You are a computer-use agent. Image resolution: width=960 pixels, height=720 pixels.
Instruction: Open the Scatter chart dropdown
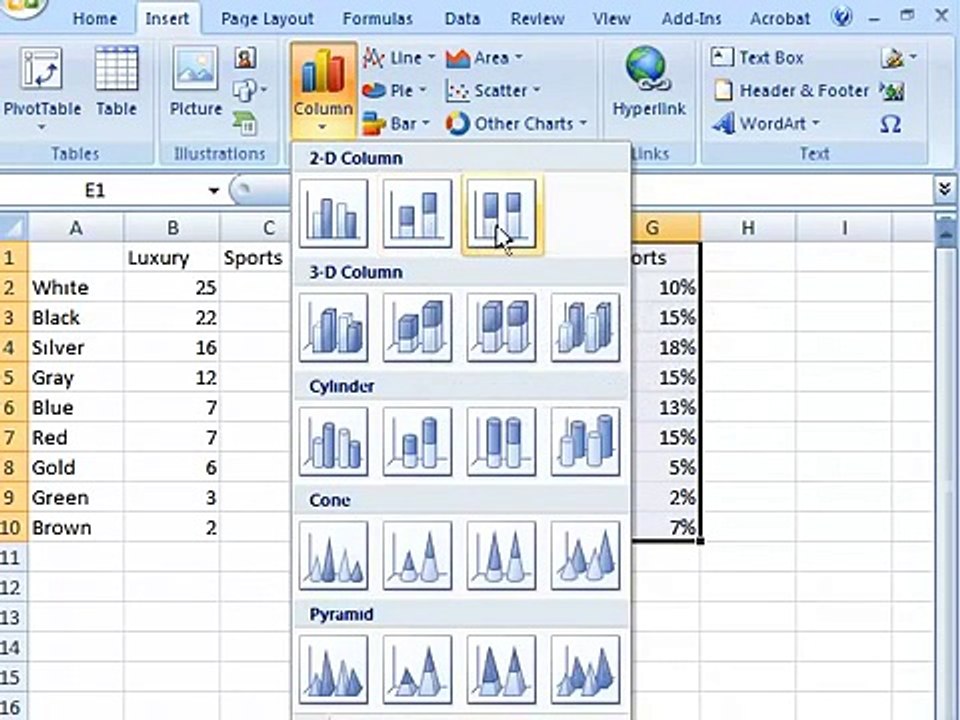(x=493, y=91)
